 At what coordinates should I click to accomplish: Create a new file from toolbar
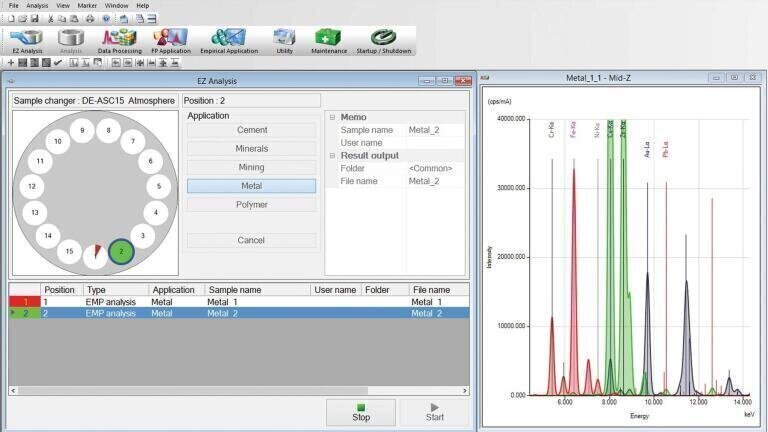click(11, 19)
